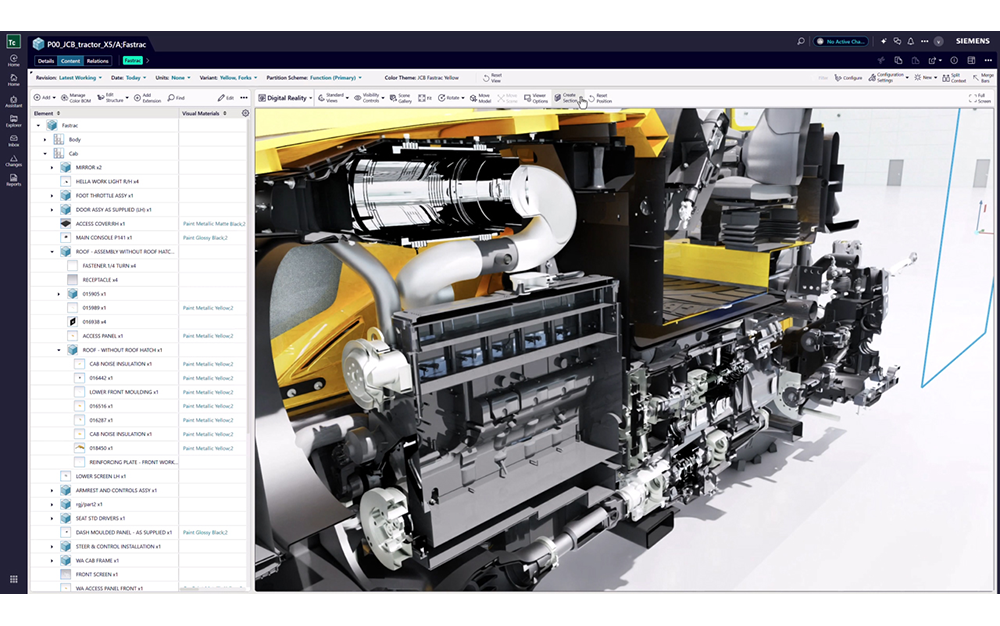Click the Fit view tool

coord(425,98)
